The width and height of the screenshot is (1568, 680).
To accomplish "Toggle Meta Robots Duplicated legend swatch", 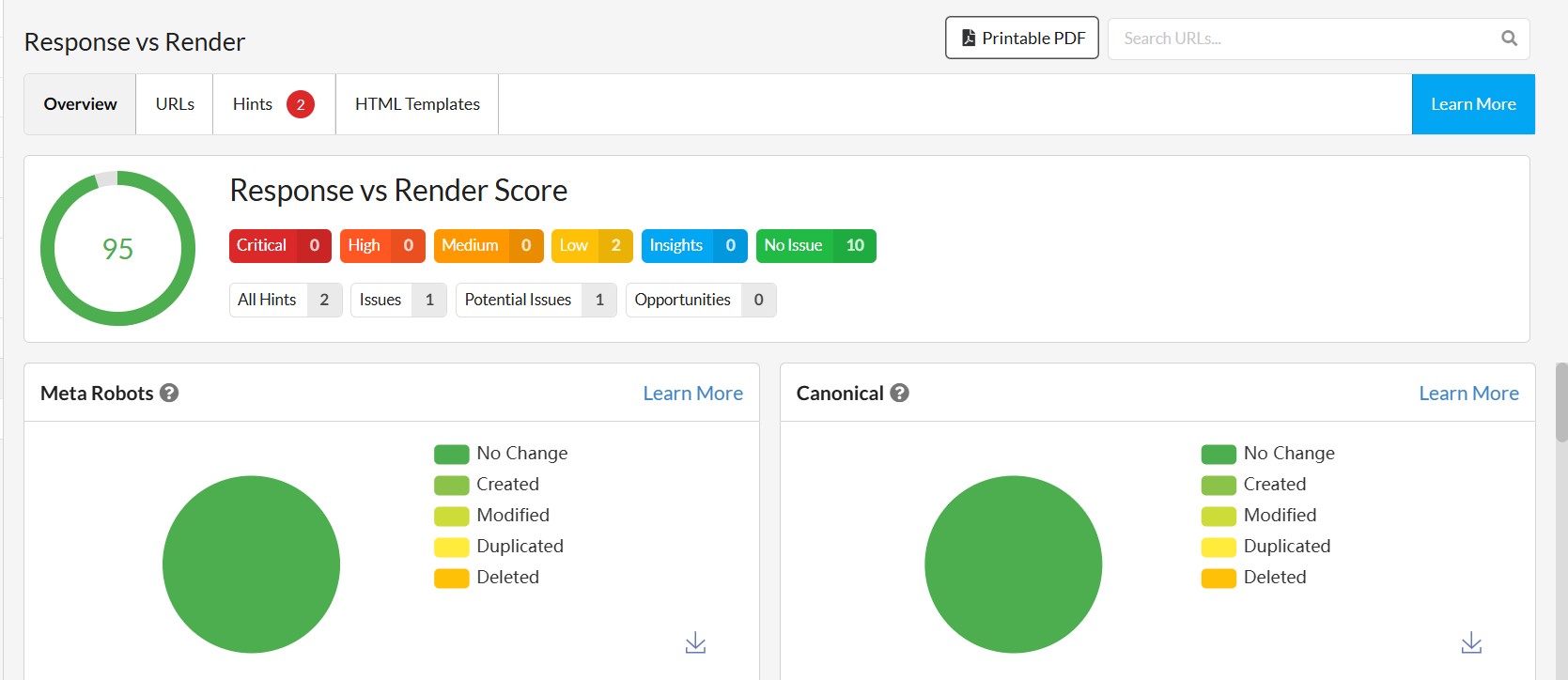I will click(x=451, y=548).
